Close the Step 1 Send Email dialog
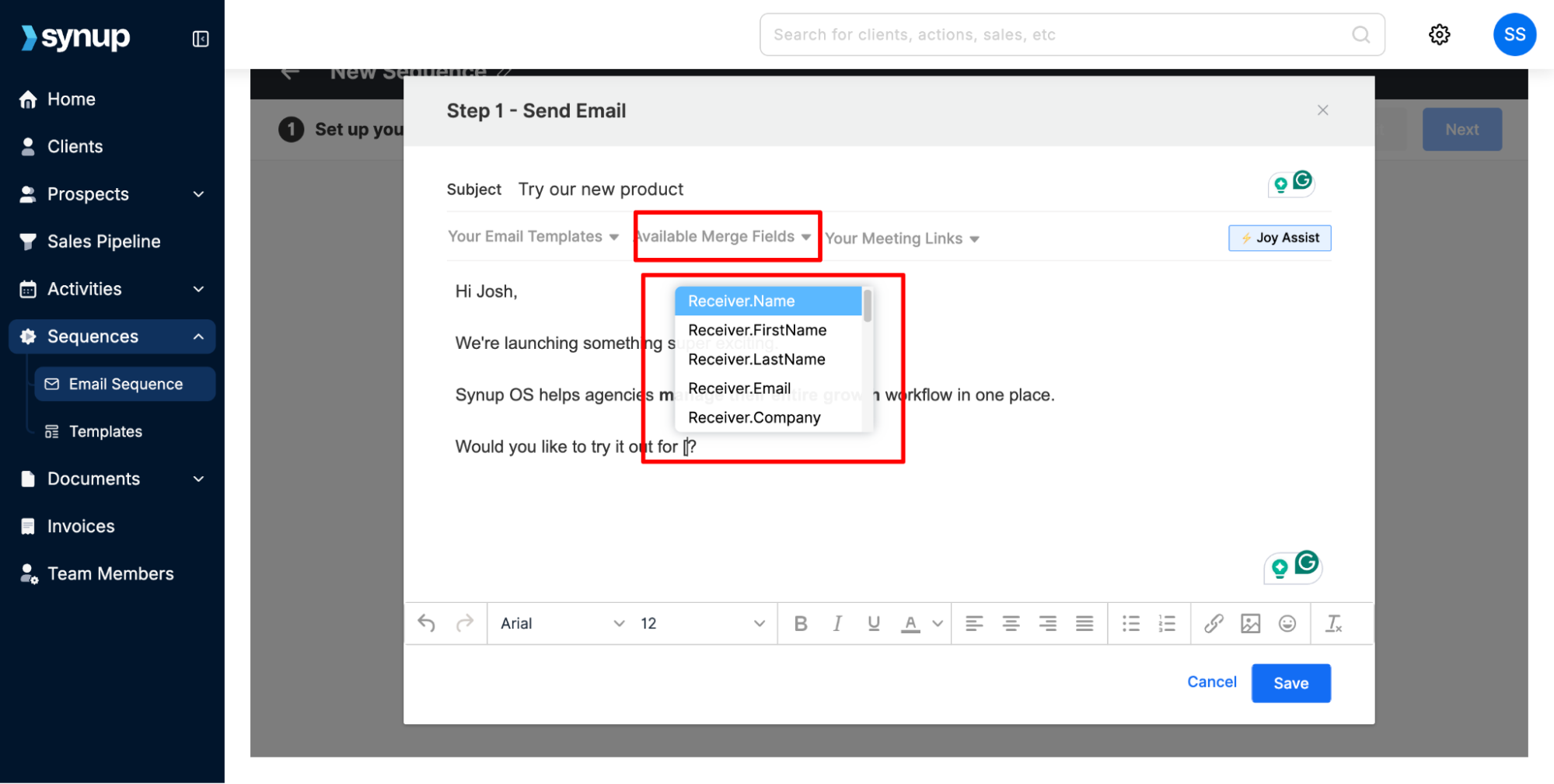Image resolution: width=1554 pixels, height=784 pixels. click(1322, 110)
